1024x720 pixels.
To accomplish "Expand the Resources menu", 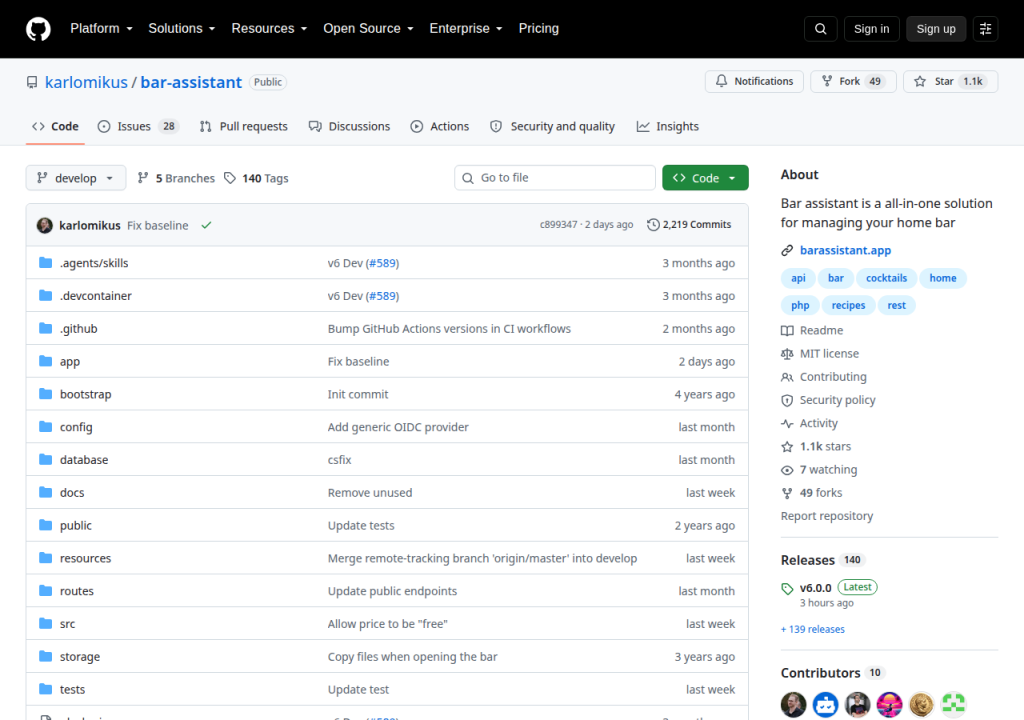I will click(269, 29).
